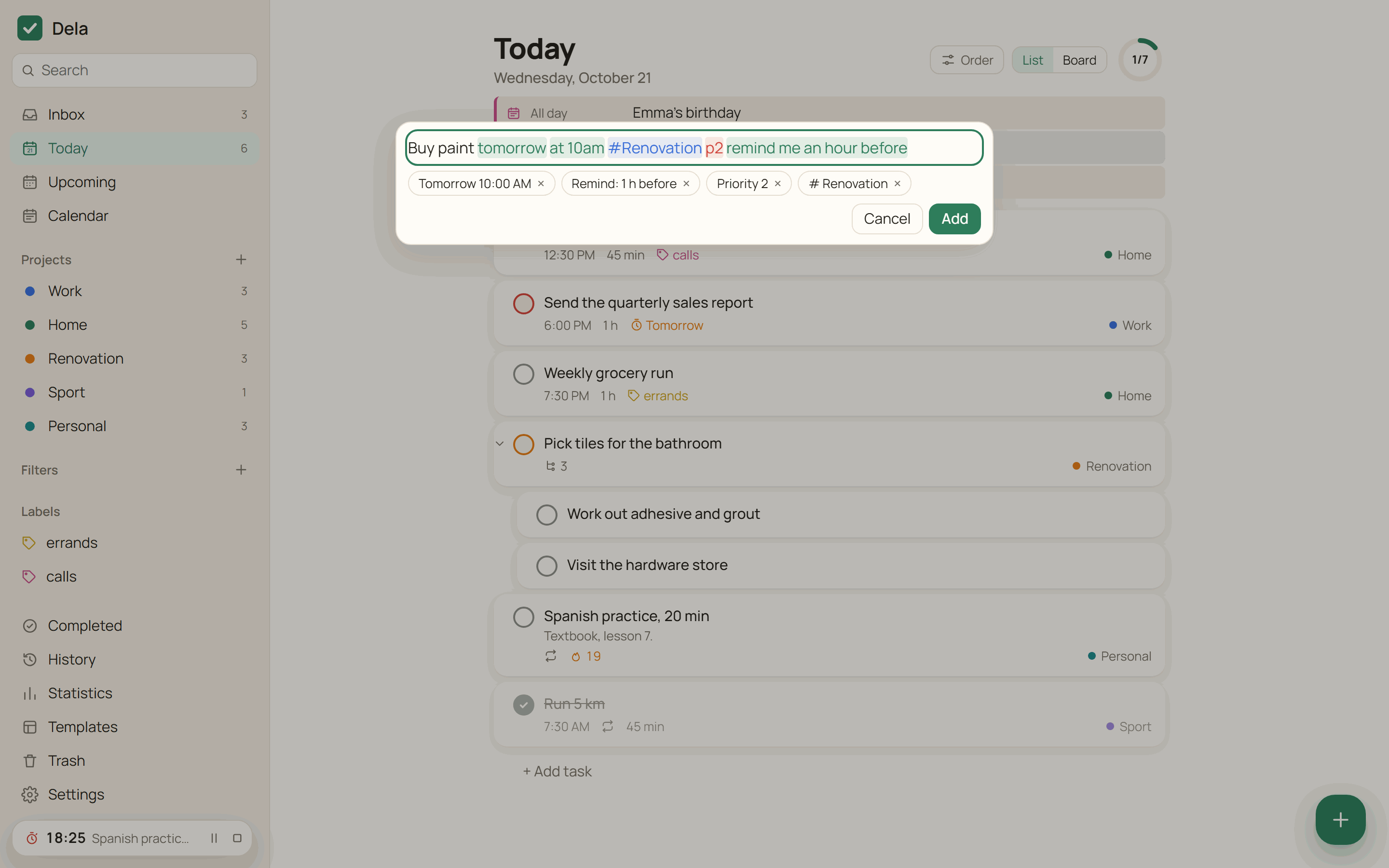Open Settings
This screenshot has height=868, width=1389.
(x=134, y=795)
